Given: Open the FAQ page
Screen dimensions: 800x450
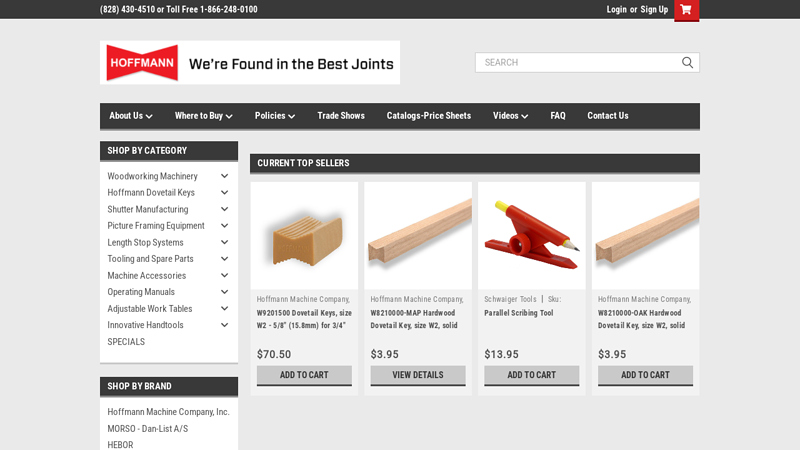Looking at the screenshot, I should click(557, 116).
